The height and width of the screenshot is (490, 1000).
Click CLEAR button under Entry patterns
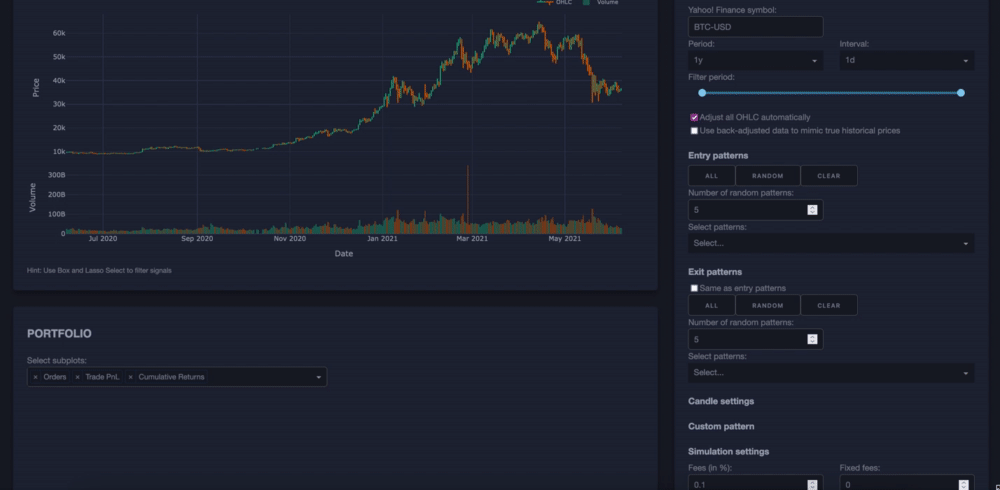[x=828, y=175]
